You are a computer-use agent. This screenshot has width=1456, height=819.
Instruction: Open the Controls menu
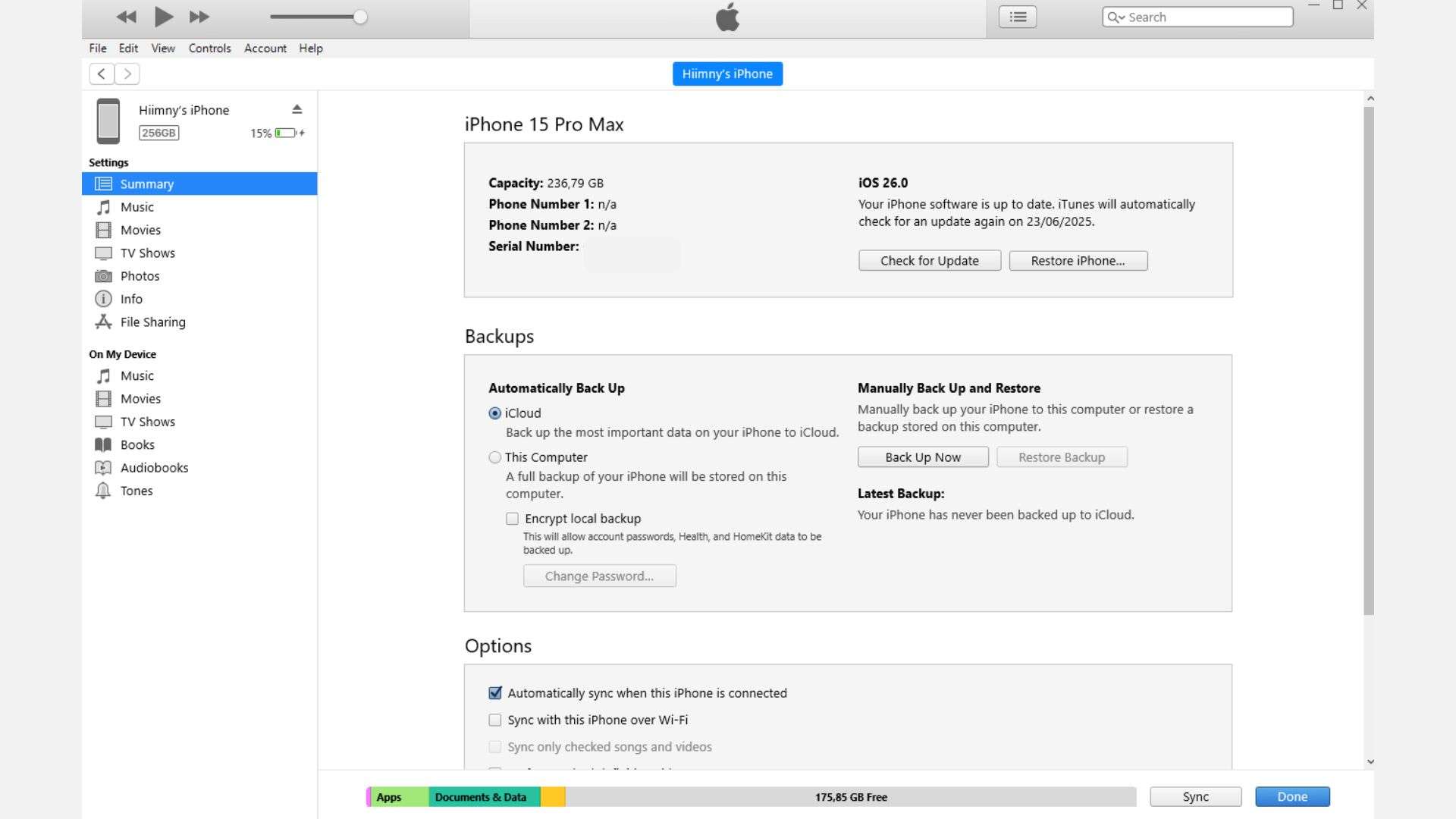(x=209, y=49)
